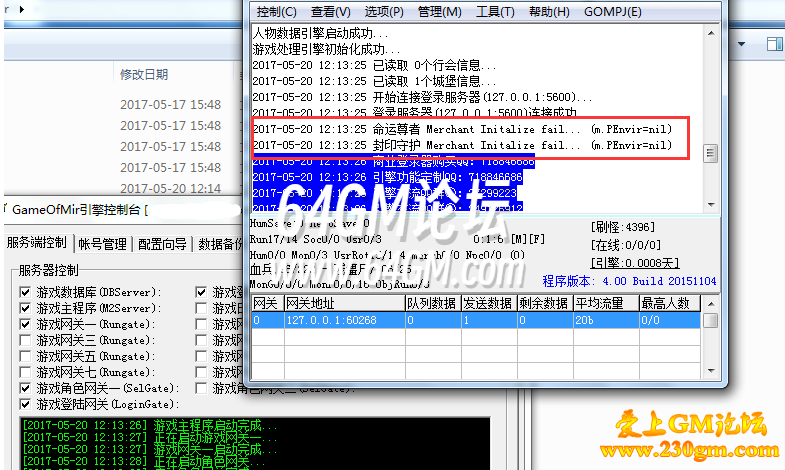
Task: Click scroll-up arrow of the log panel
Action: click(x=710, y=33)
